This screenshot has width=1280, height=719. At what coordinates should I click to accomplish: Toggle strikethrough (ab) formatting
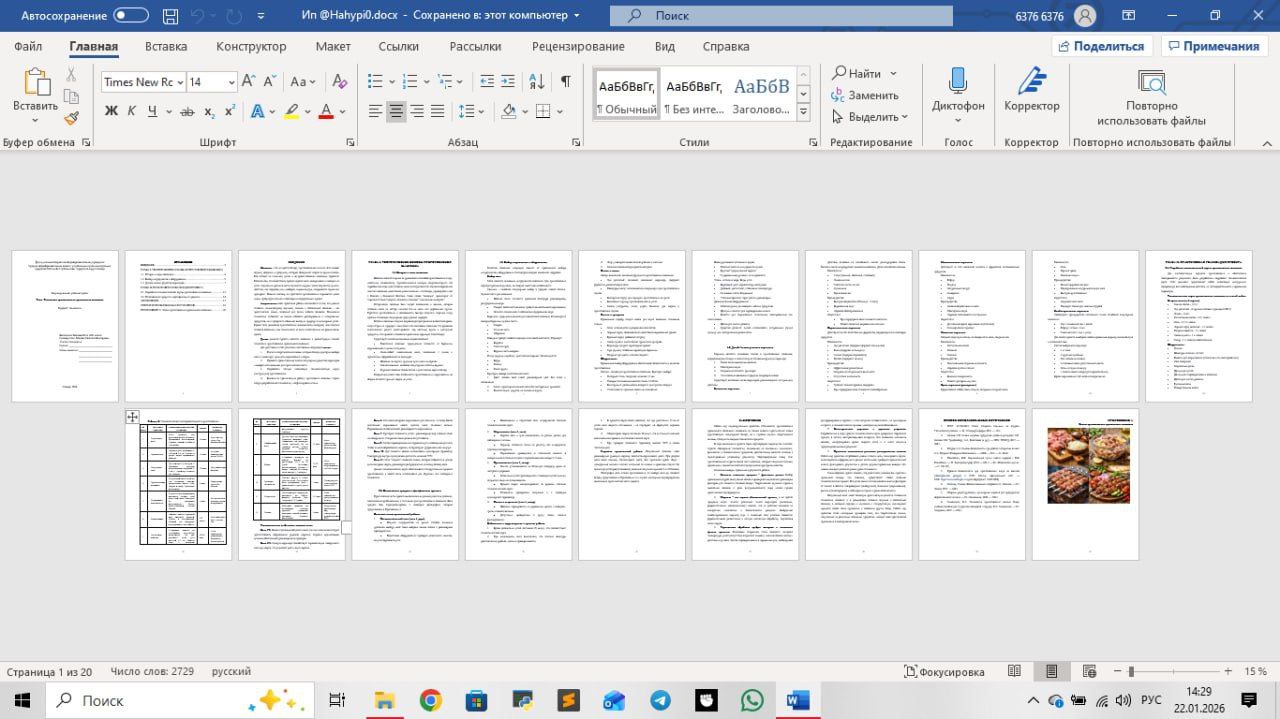pos(187,111)
